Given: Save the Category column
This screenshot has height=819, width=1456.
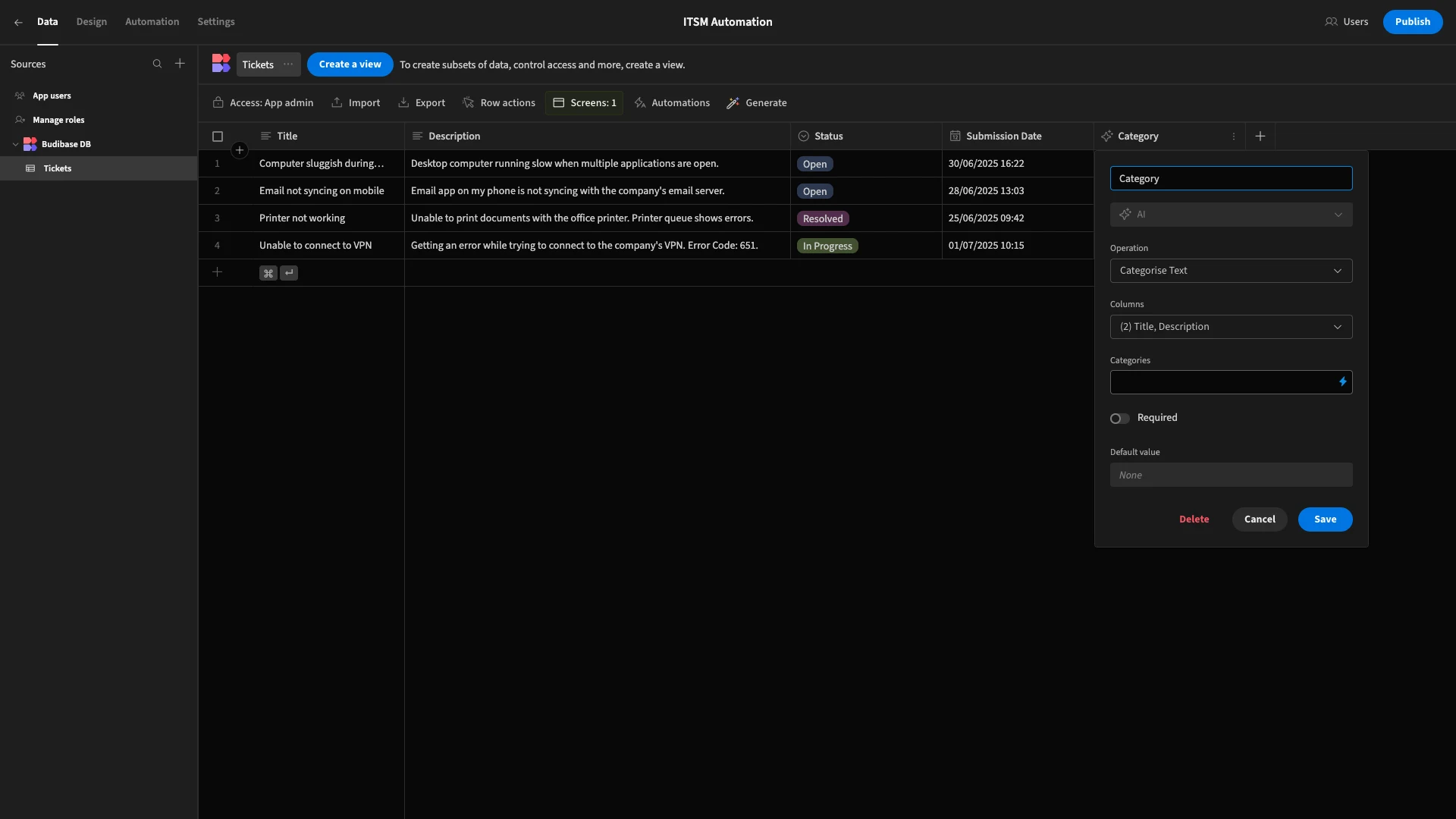Looking at the screenshot, I should pos(1325,519).
